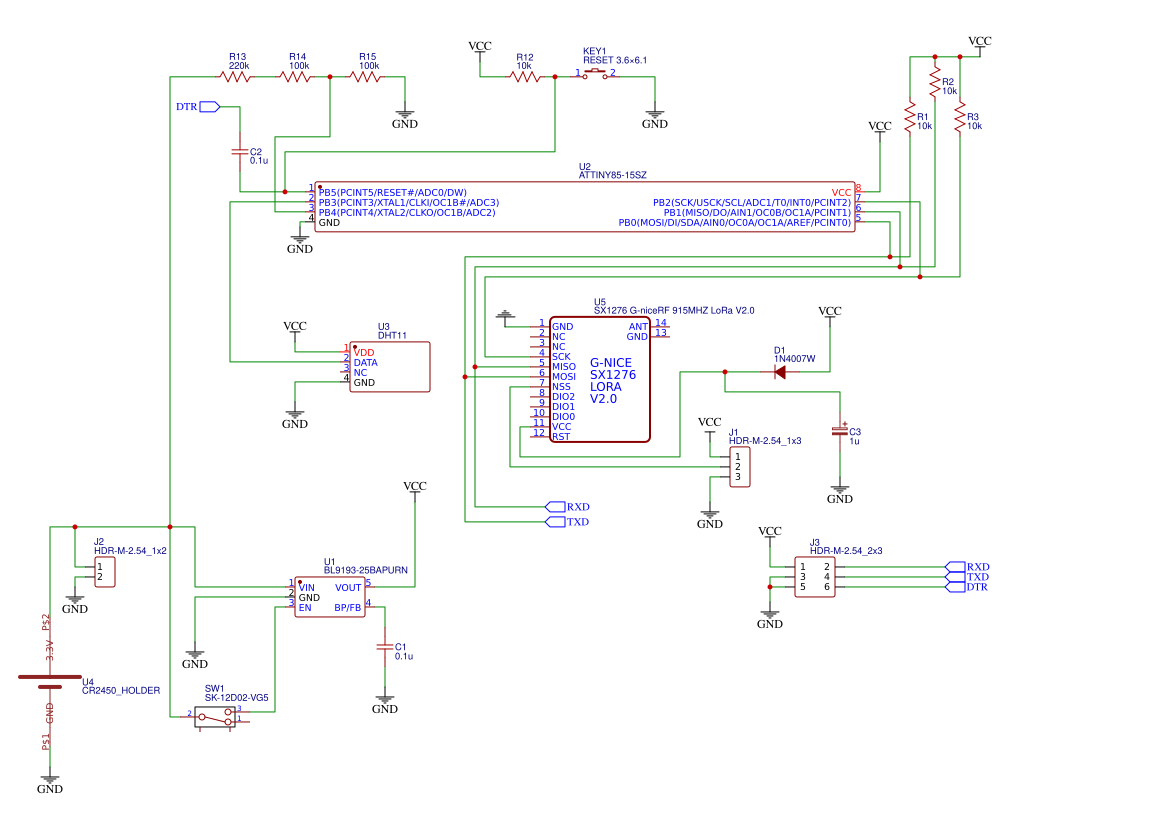Select resistor R2 10k symbol
1169x827 pixels.
pyautogui.click(x=935, y=84)
